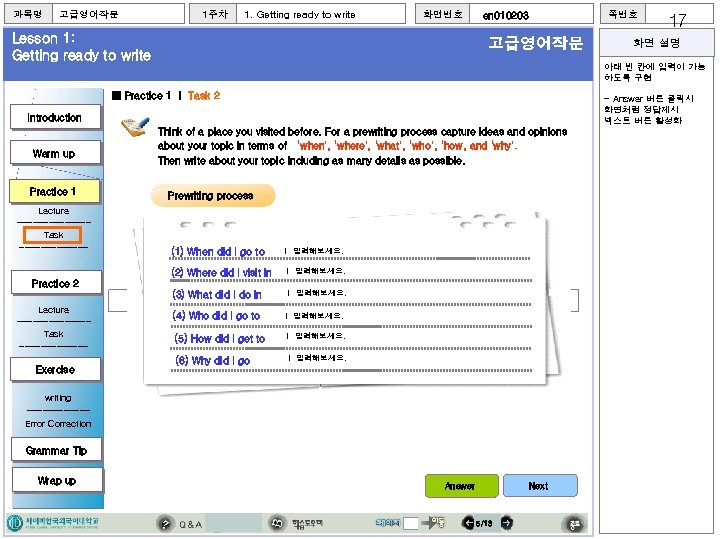This screenshot has height=539, width=720.
Task: Open the study helper book icon
Action: (x=277, y=523)
